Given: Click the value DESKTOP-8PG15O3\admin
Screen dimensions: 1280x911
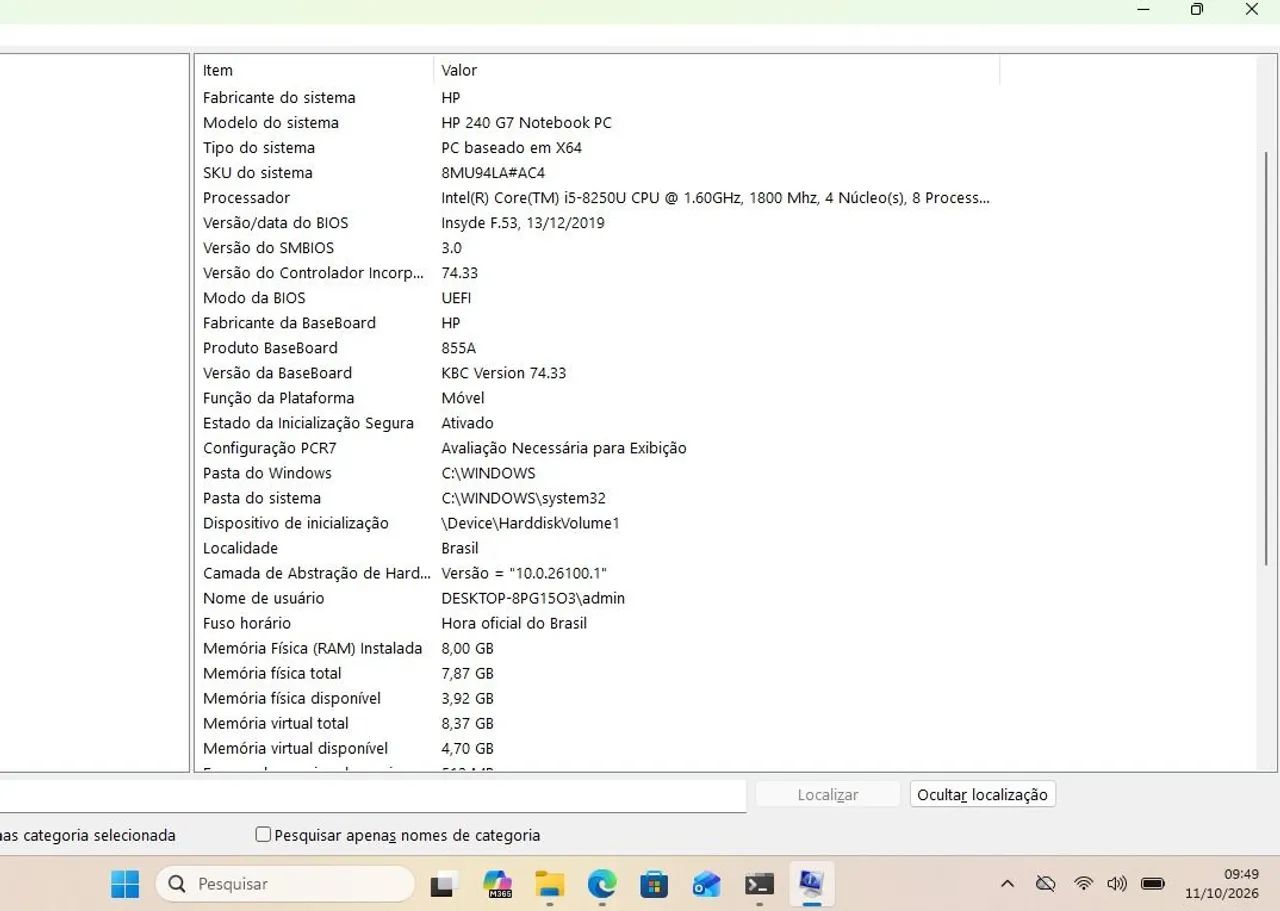Looking at the screenshot, I should [x=533, y=598].
